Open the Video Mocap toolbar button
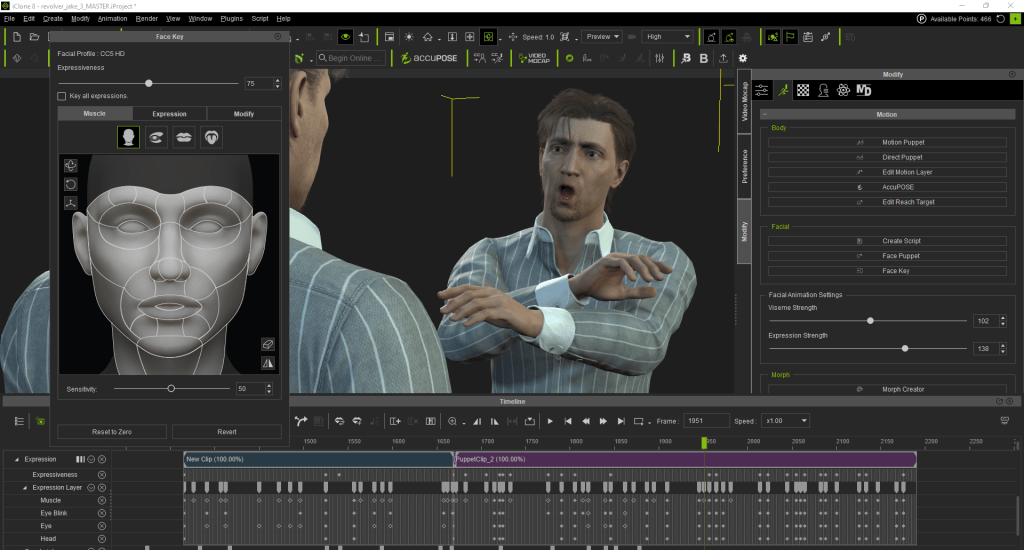The height and width of the screenshot is (550, 1024). tap(534, 58)
